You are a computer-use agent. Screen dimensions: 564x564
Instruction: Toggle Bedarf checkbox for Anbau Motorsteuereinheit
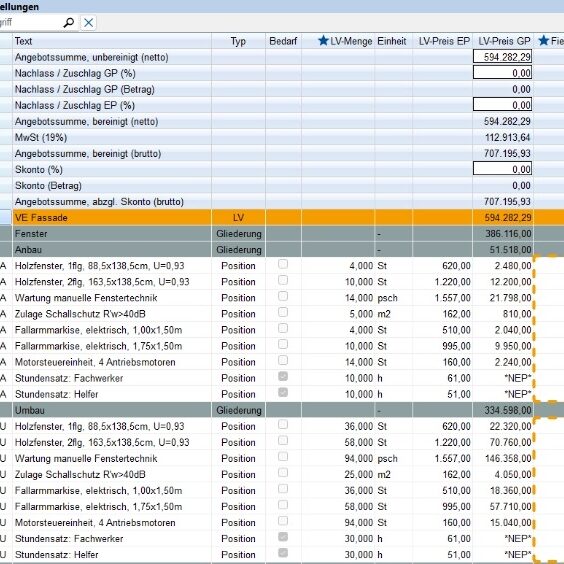(283, 360)
